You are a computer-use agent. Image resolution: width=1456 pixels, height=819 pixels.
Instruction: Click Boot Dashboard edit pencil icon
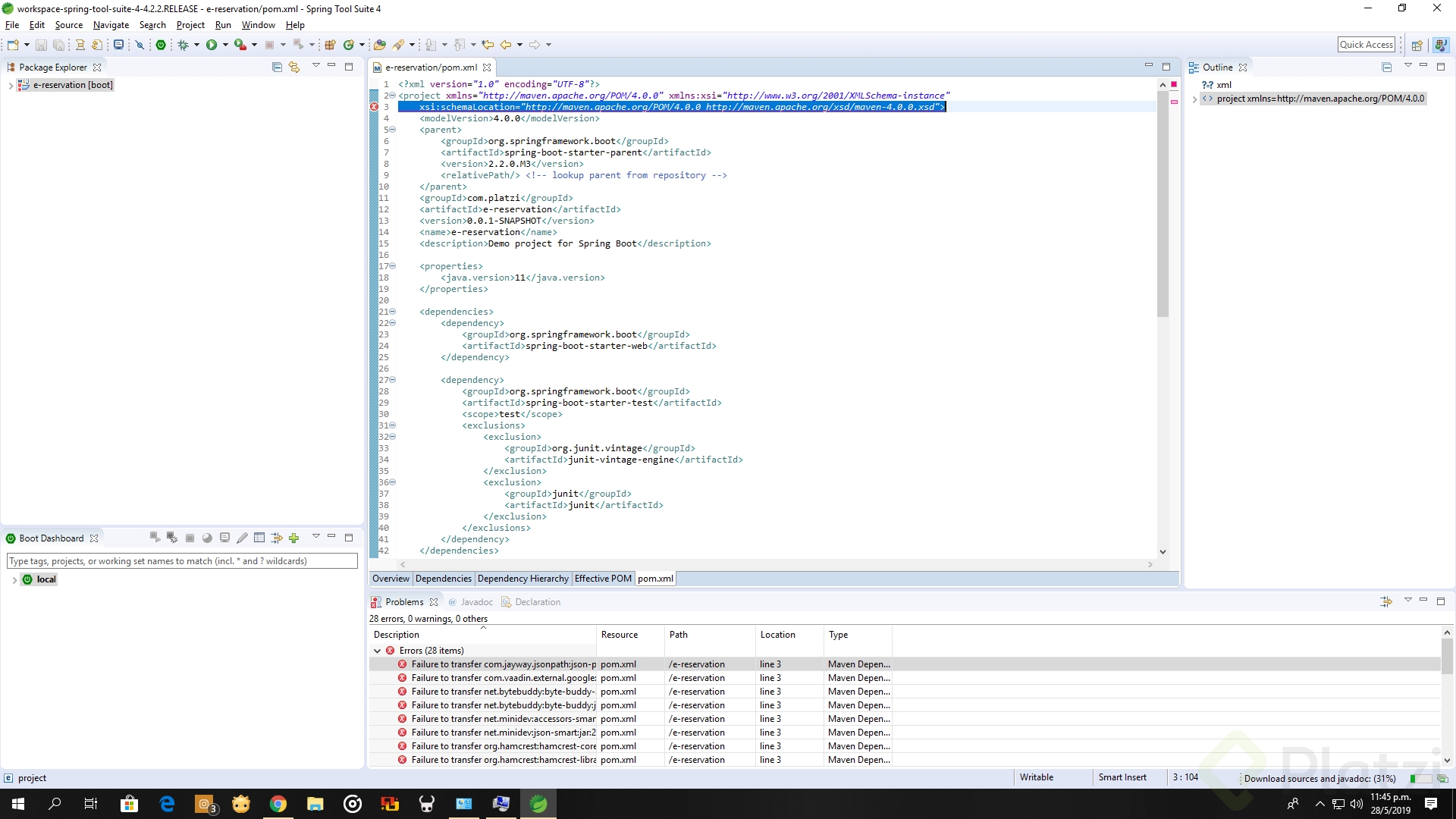point(242,538)
